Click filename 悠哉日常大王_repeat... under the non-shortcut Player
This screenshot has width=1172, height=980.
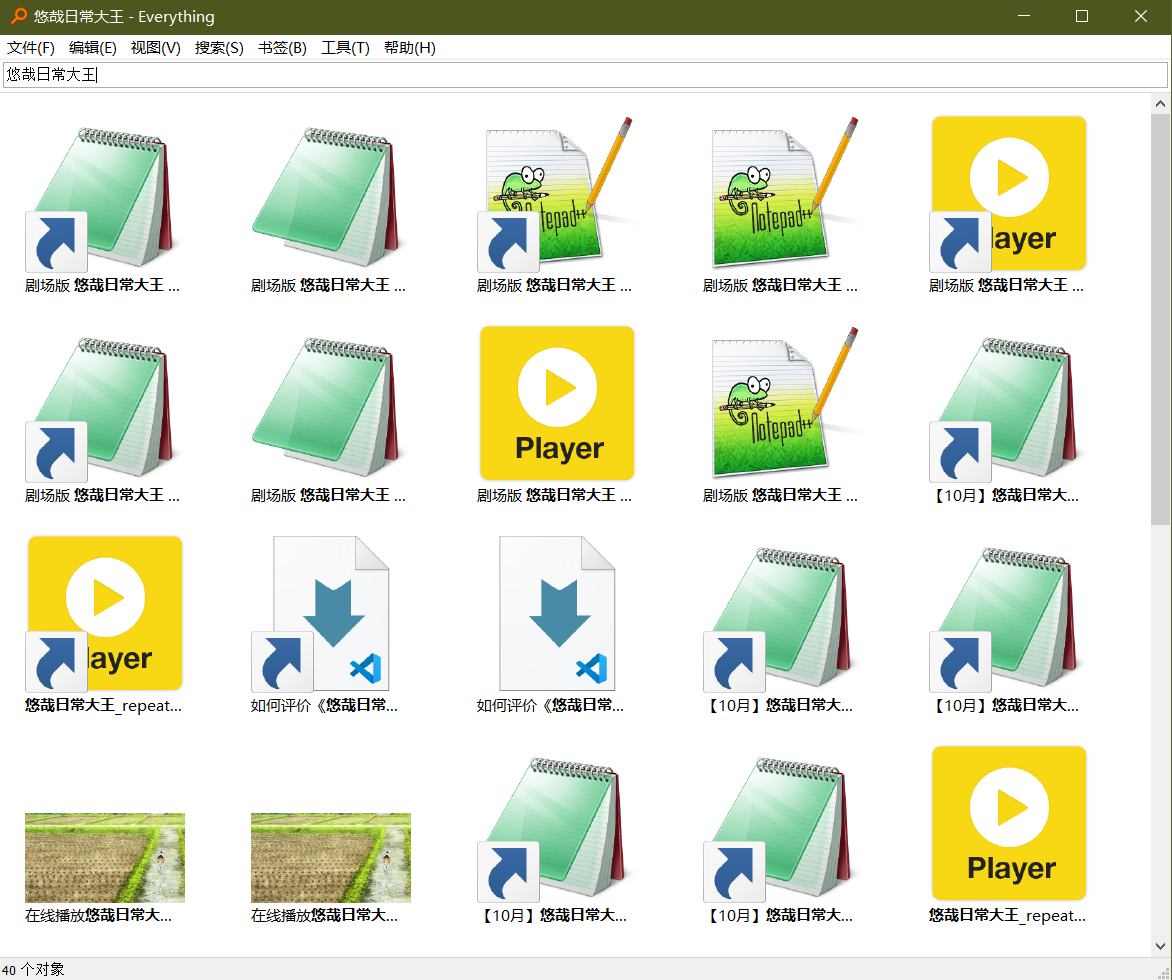pyautogui.click(x=1008, y=916)
